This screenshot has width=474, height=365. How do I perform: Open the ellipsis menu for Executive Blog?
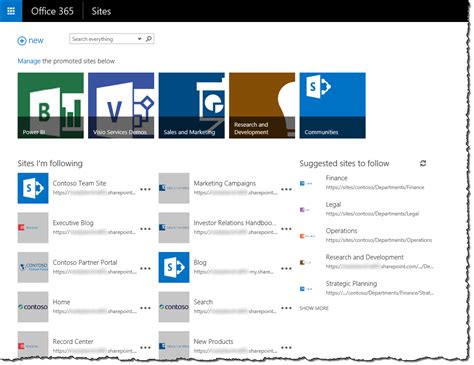pos(145,229)
